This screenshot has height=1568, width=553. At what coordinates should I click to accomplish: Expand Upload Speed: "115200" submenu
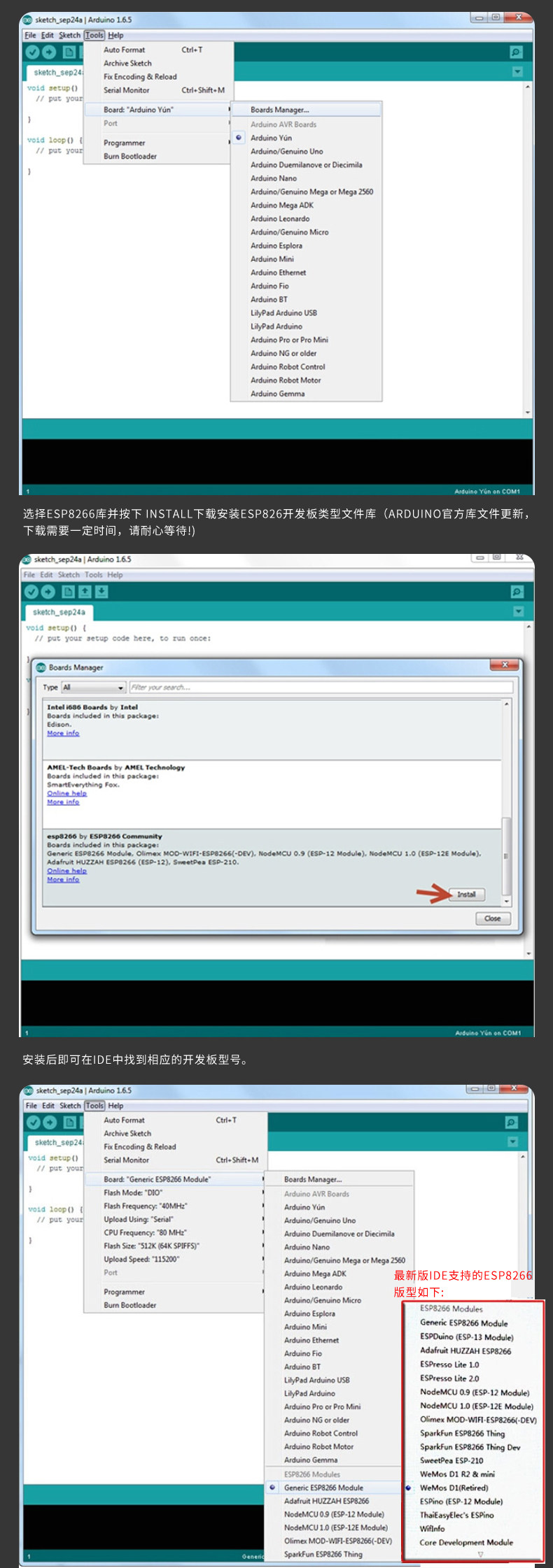(x=174, y=1259)
